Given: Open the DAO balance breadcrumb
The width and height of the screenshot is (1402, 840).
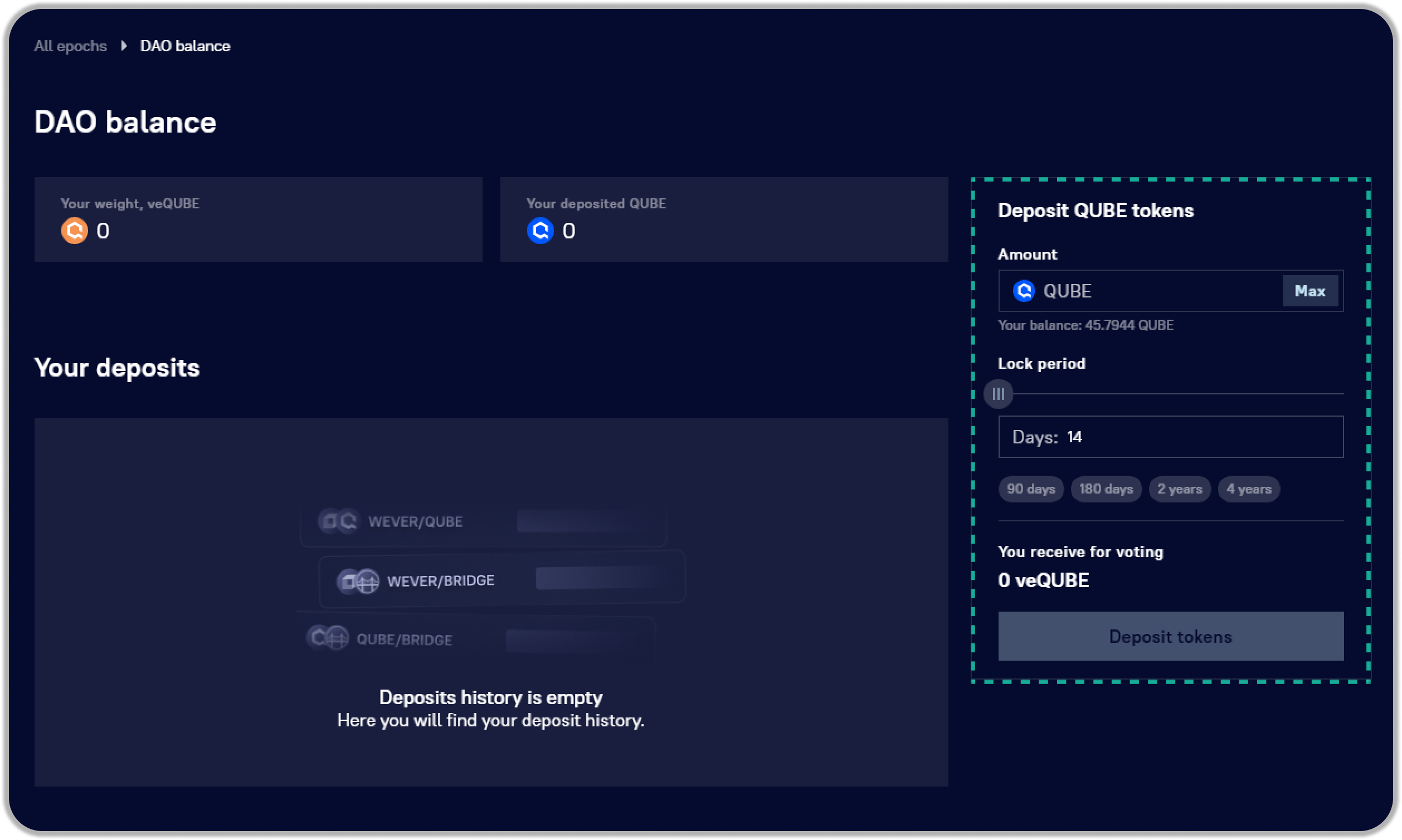Looking at the screenshot, I should coord(185,46).
